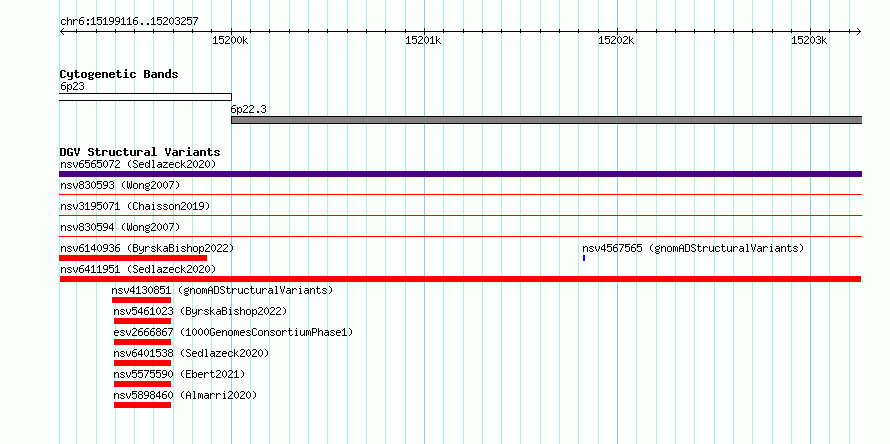Open variant nsv6411951 (Sedlazeck2020) label
Screen dimensions: 890x444
point(138,269)
